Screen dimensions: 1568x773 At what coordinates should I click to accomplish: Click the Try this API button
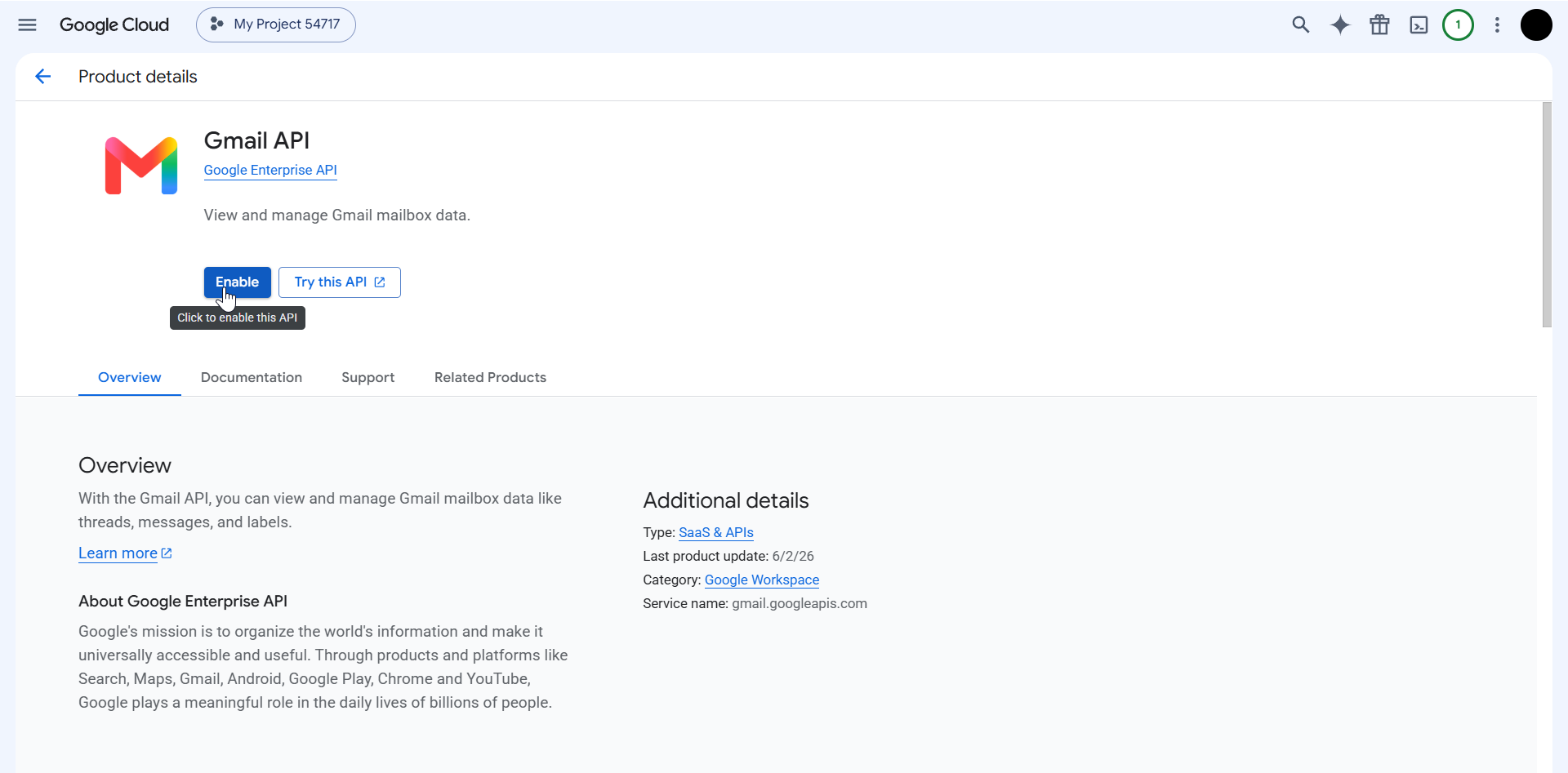pyautogui.click(x=340, y=282)
